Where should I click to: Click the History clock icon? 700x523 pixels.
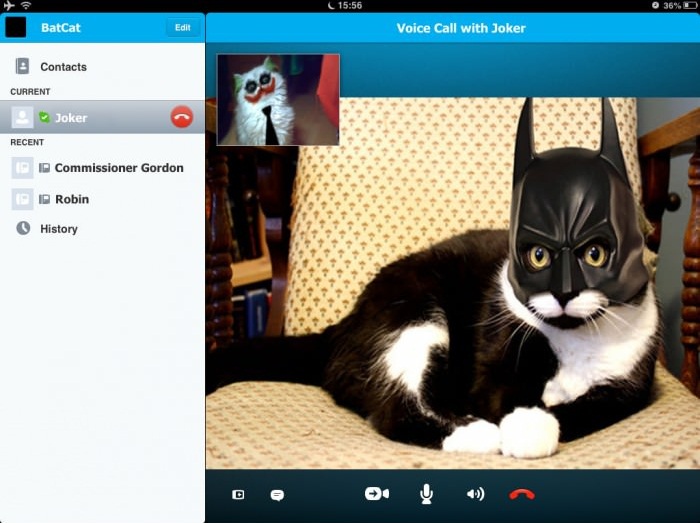coord(22,228)
